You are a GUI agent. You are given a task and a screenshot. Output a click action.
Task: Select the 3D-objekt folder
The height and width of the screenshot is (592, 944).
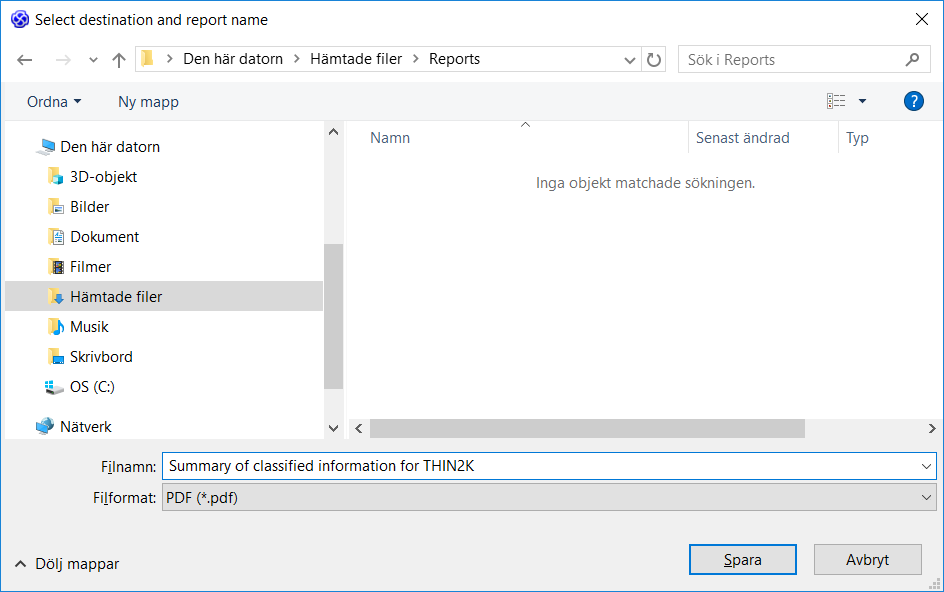click(x=103, y=177)
